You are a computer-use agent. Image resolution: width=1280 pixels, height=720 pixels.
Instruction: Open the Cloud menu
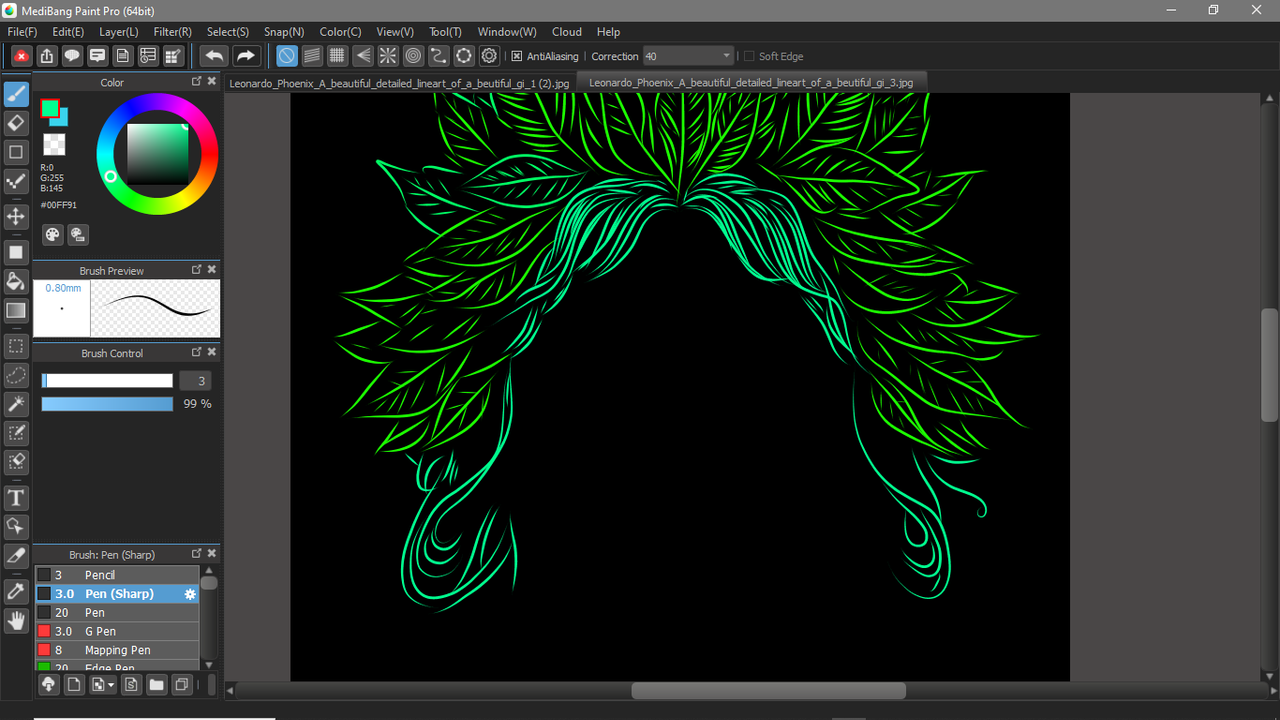(x=567, y=32)
